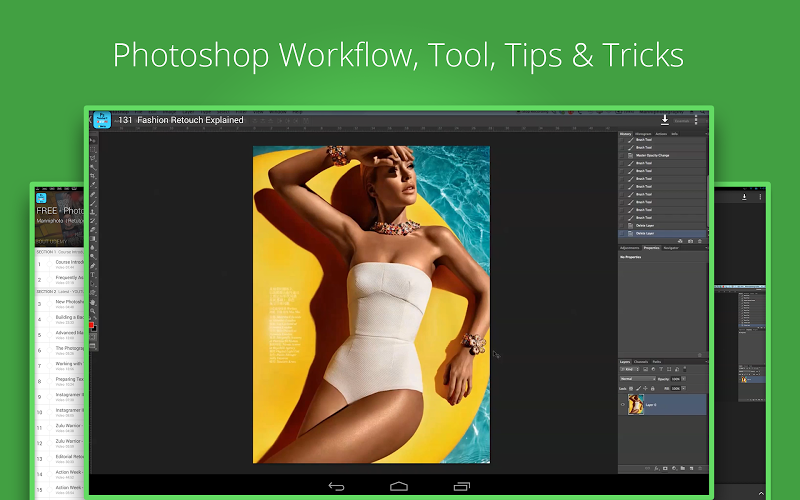
Task: Open the Normal blend mode dropdown
Action: pos(638,379)
